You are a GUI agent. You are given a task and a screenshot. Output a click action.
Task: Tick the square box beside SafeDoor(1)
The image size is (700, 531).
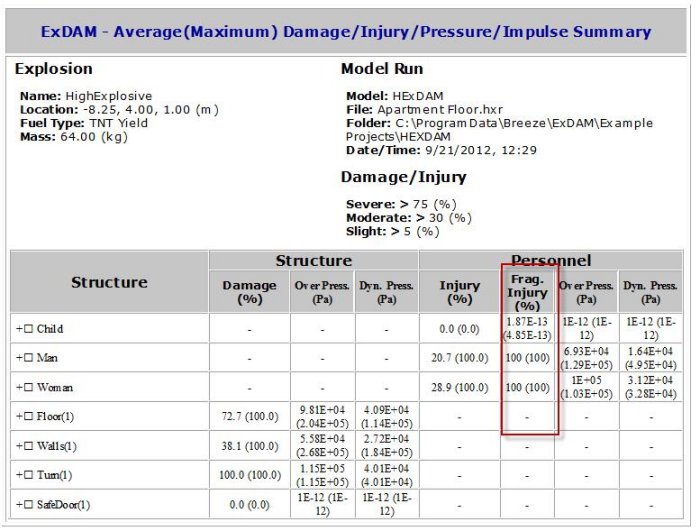28,505
